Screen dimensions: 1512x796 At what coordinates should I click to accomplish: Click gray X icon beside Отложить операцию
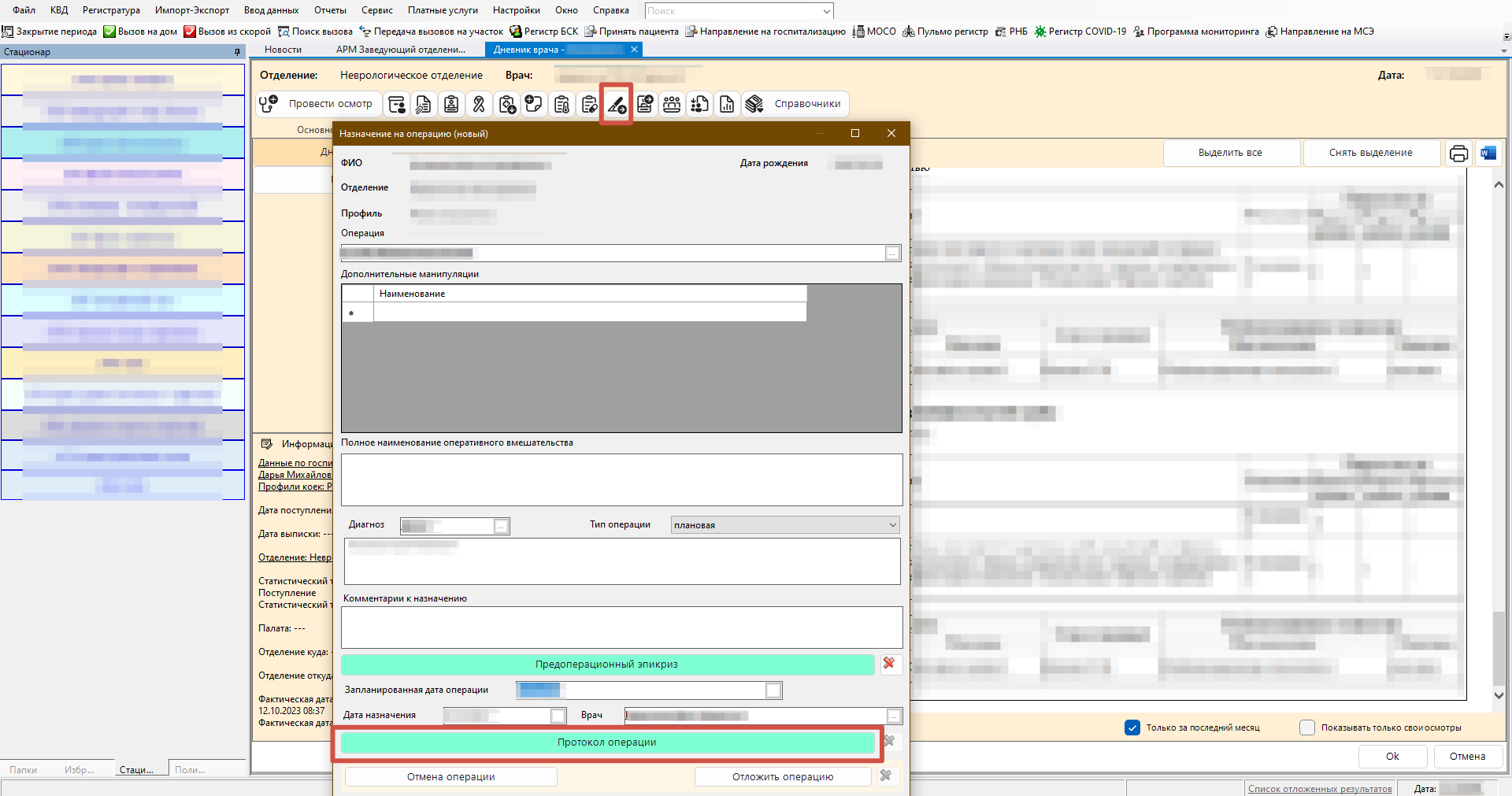click(x=886, y=776)
